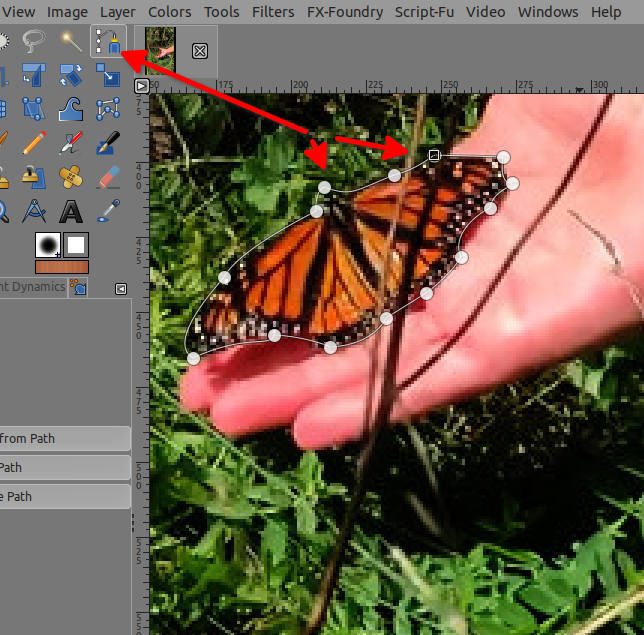This screenshot has width=644, height=635.
Task: Open the Help menu
Action: pyautogui.click(x=606, y=12)
